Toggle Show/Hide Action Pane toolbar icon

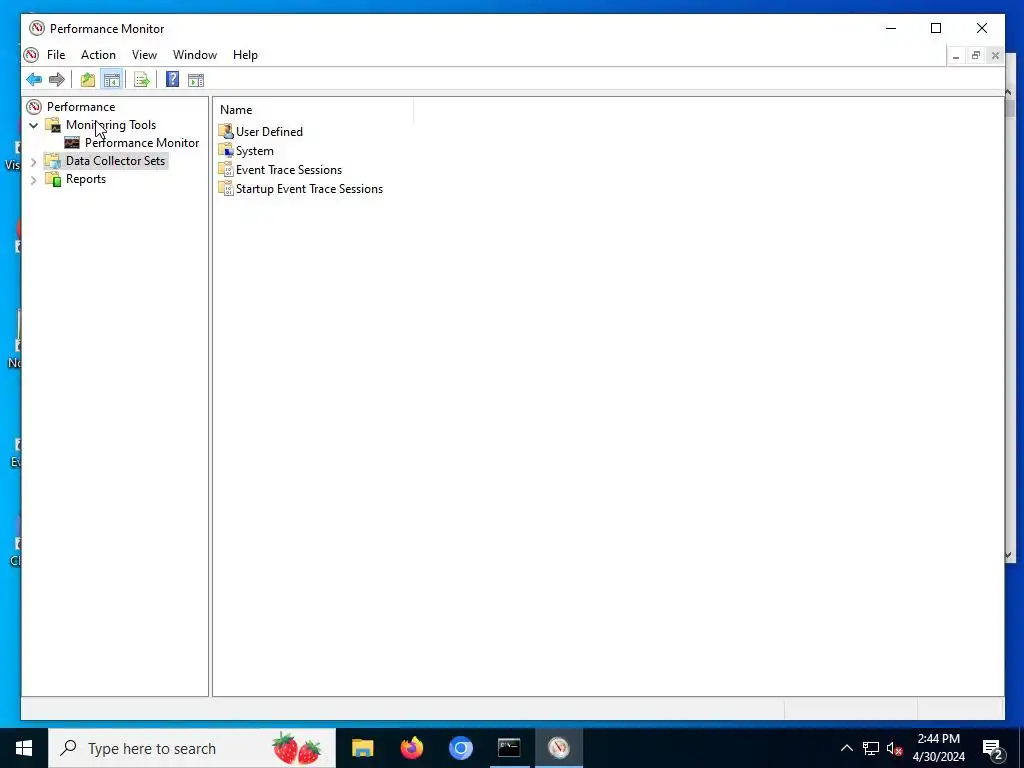[196, 80]
